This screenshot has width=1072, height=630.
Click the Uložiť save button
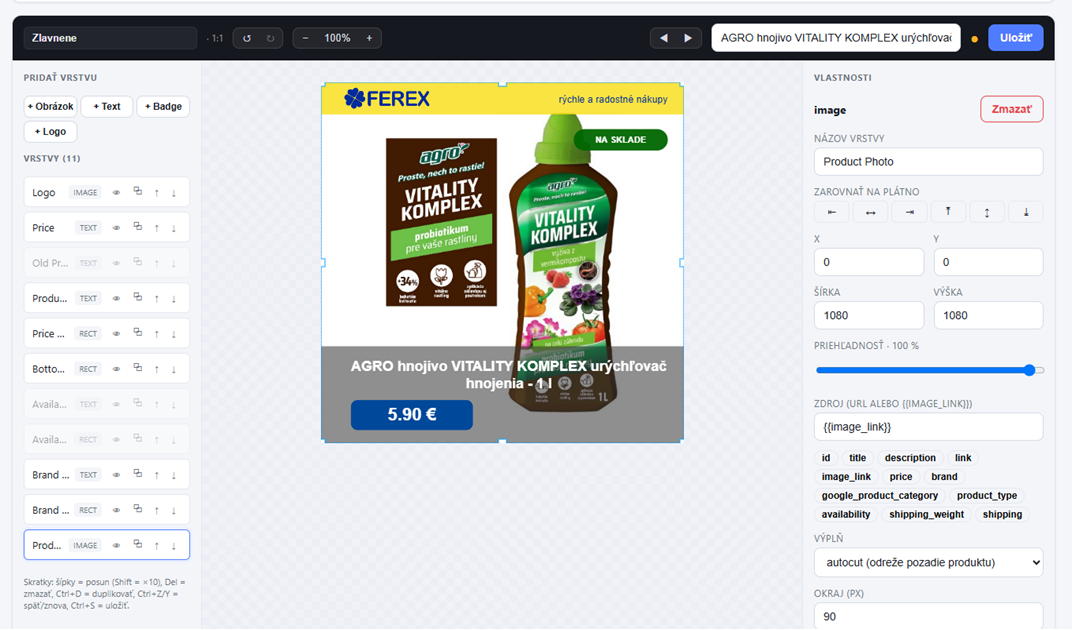pyautogui.click(x=1015, y=38)
